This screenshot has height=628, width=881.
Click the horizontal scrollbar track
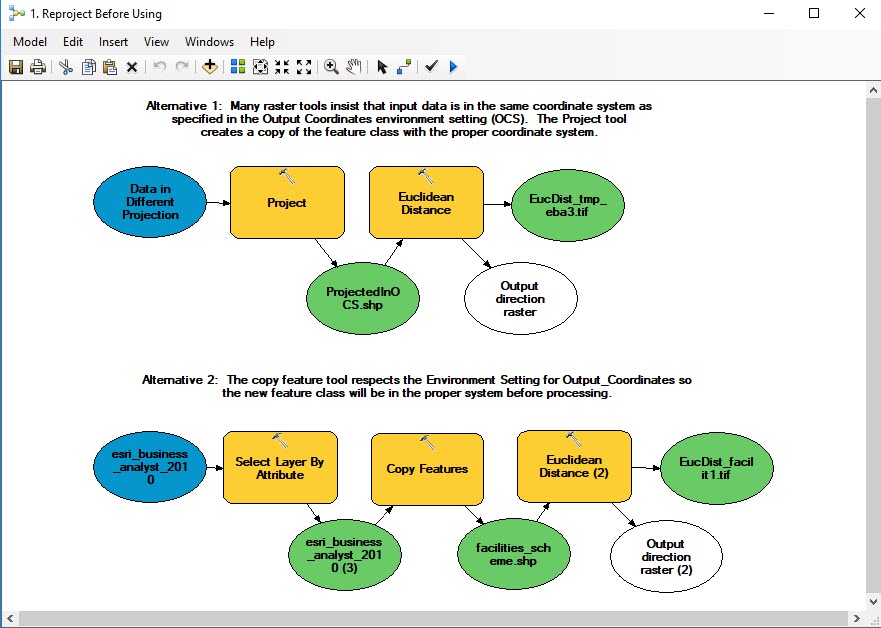coord(433,618)
